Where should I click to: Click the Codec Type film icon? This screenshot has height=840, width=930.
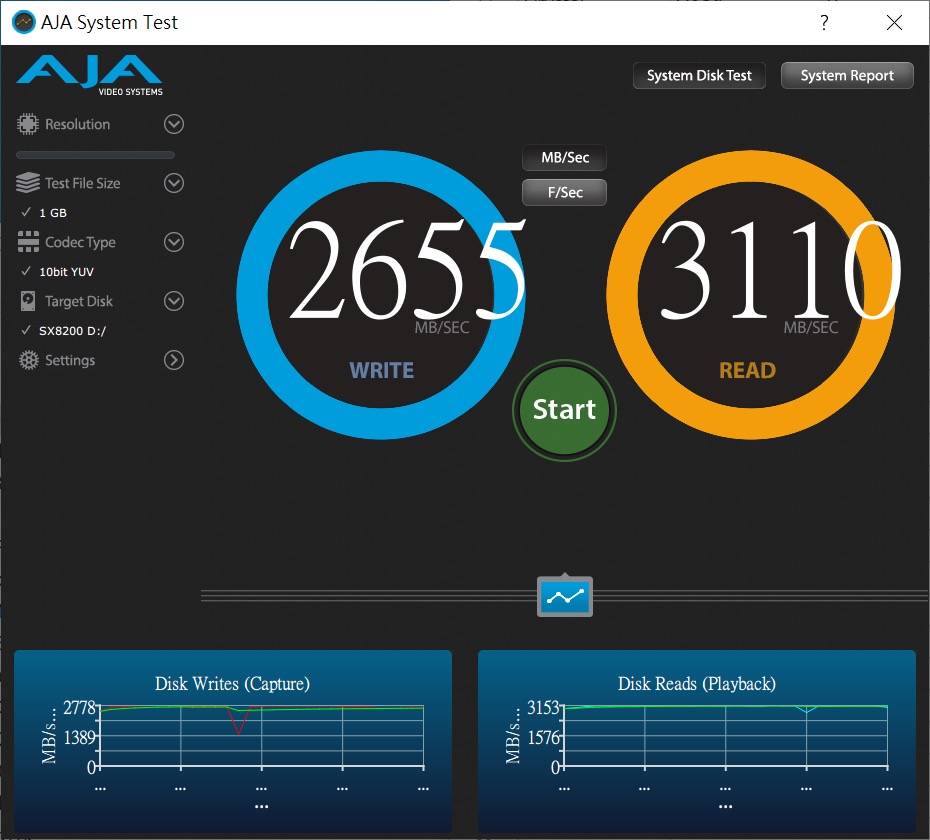tap(28, 242)
